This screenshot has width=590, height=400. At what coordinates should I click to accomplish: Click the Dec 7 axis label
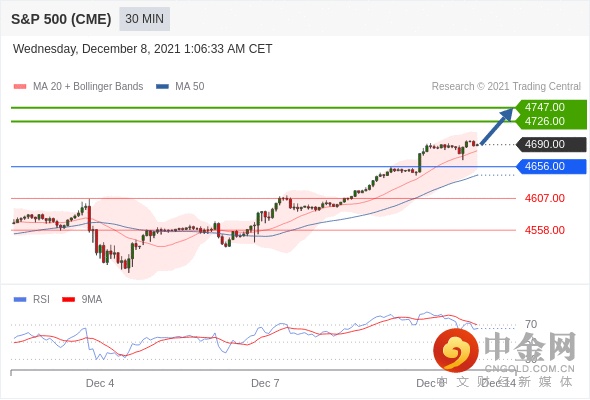pyautogui.click(x=265, y=383)
